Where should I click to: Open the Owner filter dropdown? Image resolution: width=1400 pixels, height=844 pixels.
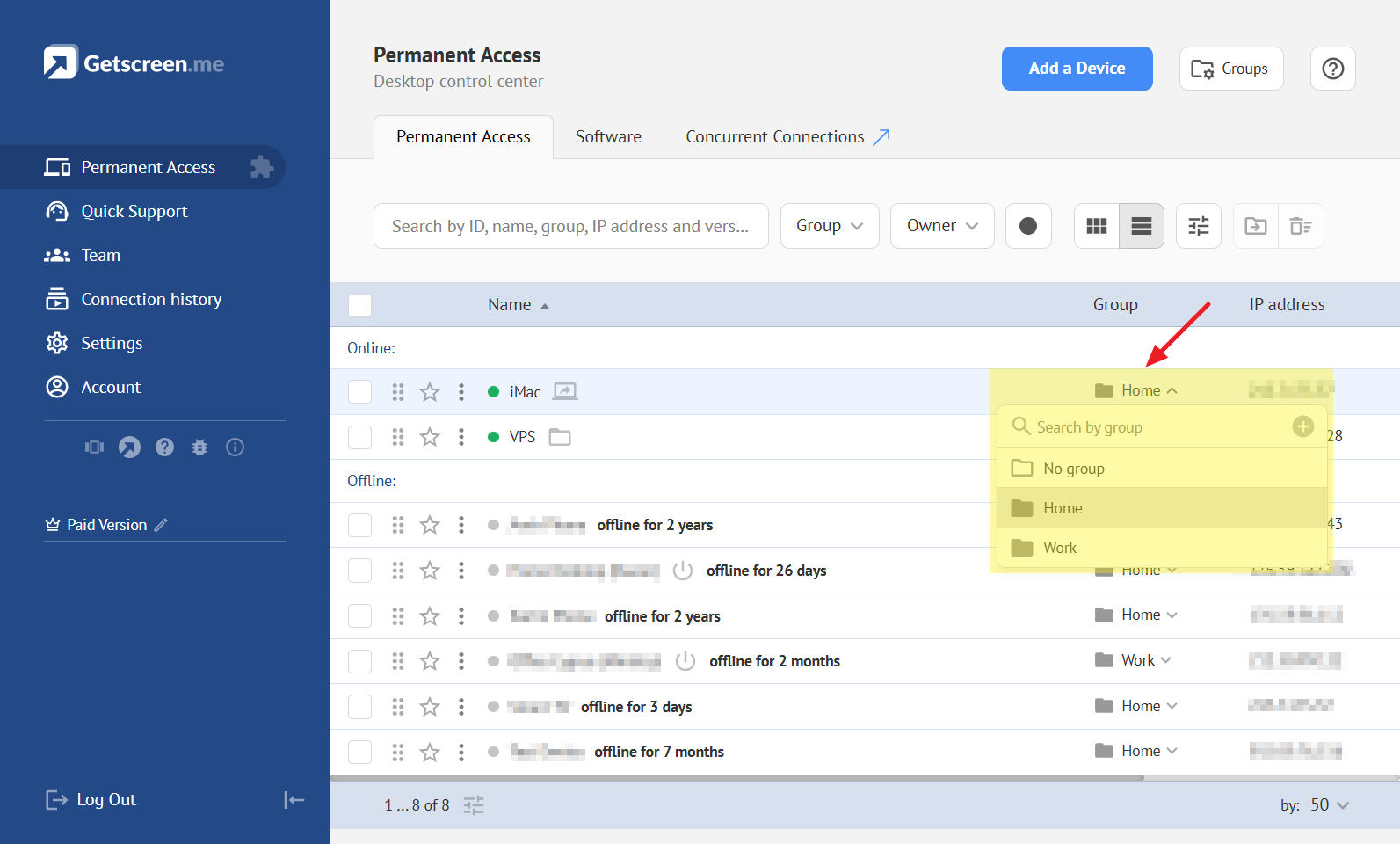pos(941,226)
